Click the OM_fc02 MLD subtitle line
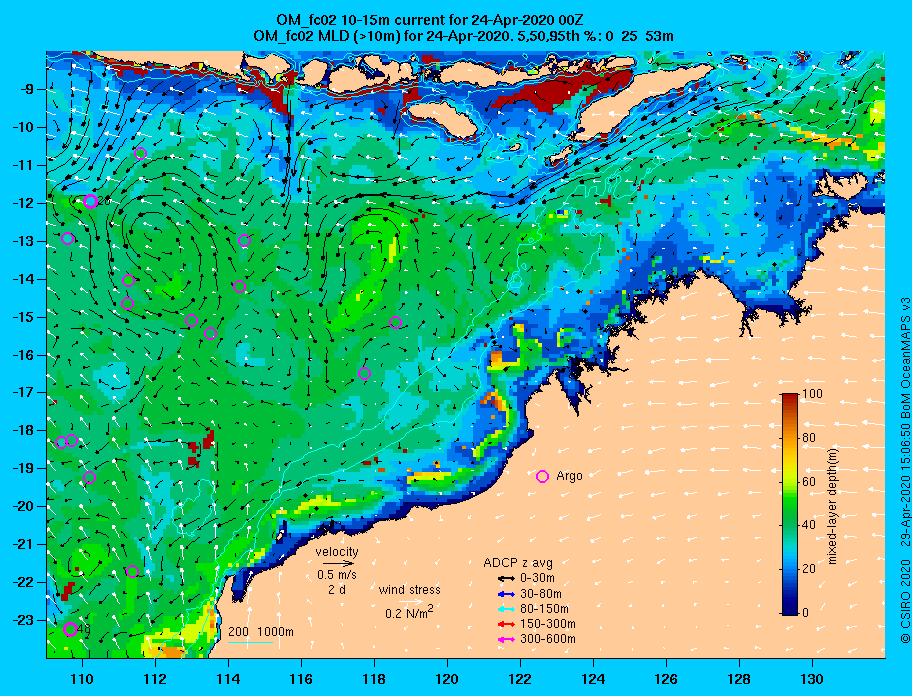Screen dimensions: 912x696 pyautogui.click(x=464, y=36)
